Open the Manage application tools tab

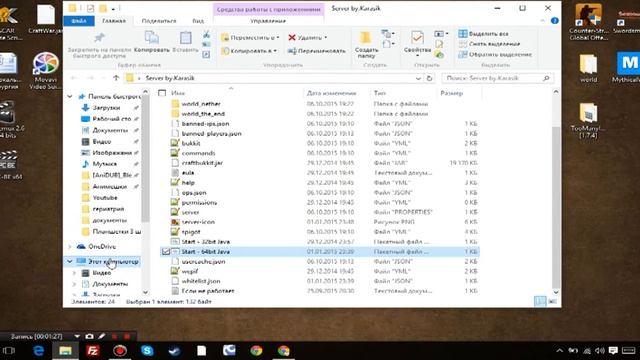tap(268, 21)
